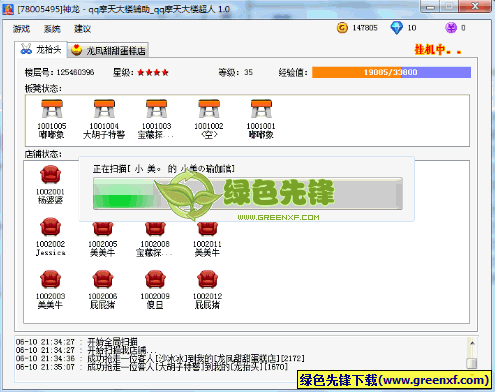Click the 杨婆婆 name under sofa 1002001
This screenshot has width=495, height=392.
50,200
